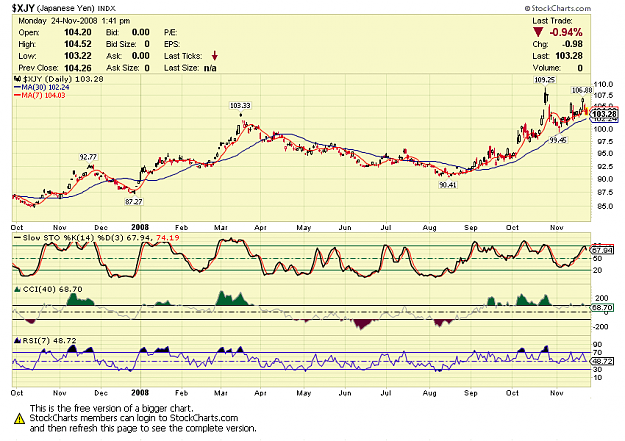
Task: Click the RSI(7) area legend icon
Action: click(x=17, y=341)
